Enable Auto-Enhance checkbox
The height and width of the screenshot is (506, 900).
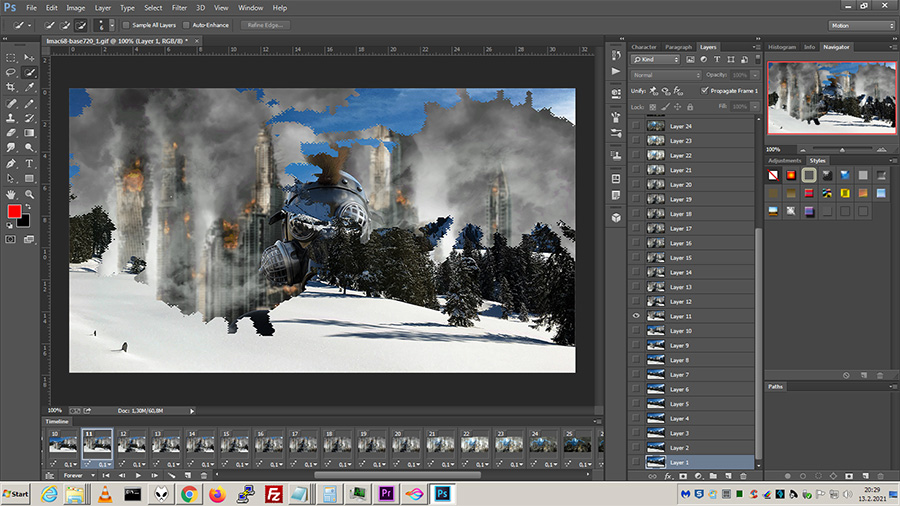click(x=186, y=25)
